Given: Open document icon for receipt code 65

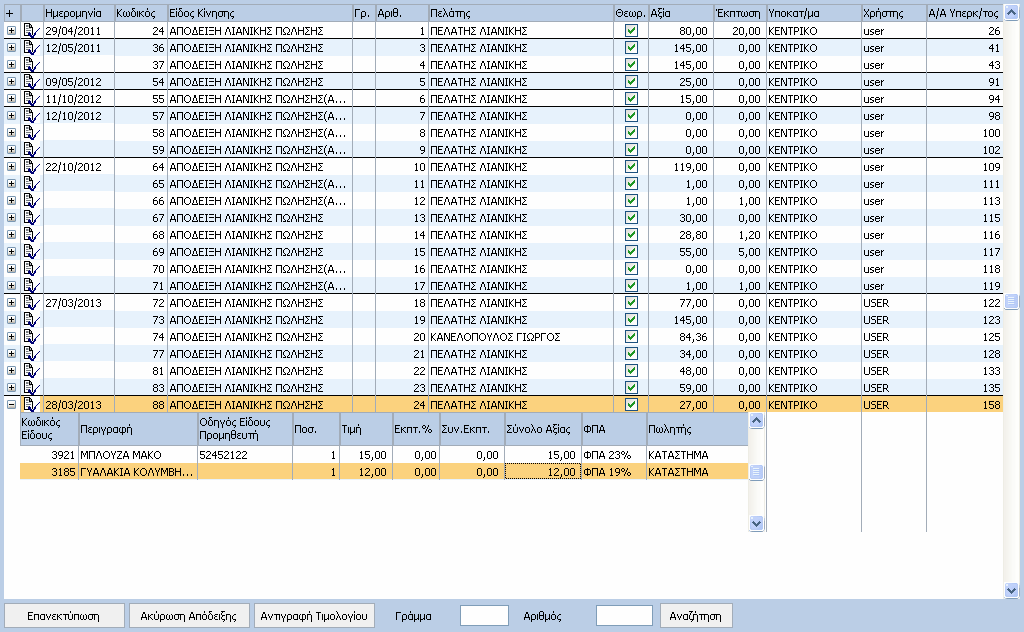Looking at the screenshot, I should [31, 183].
